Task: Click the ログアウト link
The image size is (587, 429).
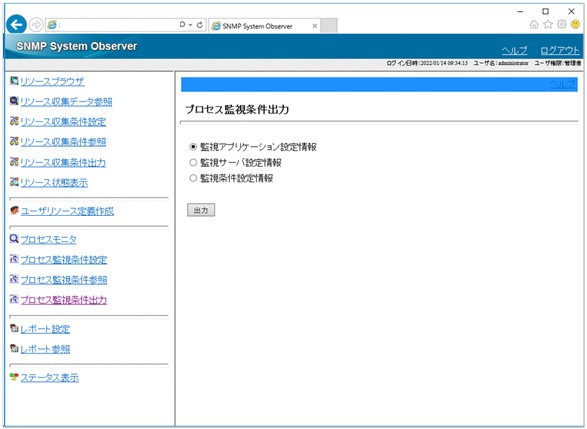Action: 560,50
